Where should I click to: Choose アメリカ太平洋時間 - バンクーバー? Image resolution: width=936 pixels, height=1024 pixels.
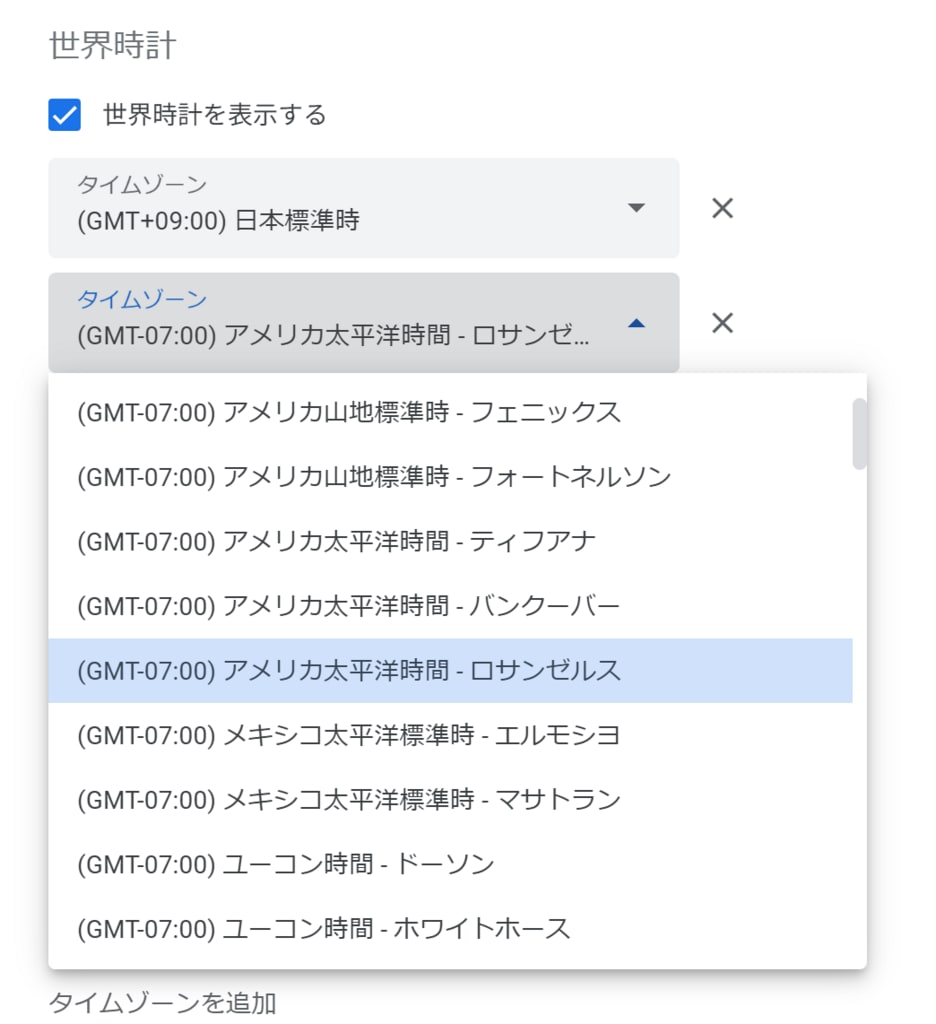coord(450,606)
